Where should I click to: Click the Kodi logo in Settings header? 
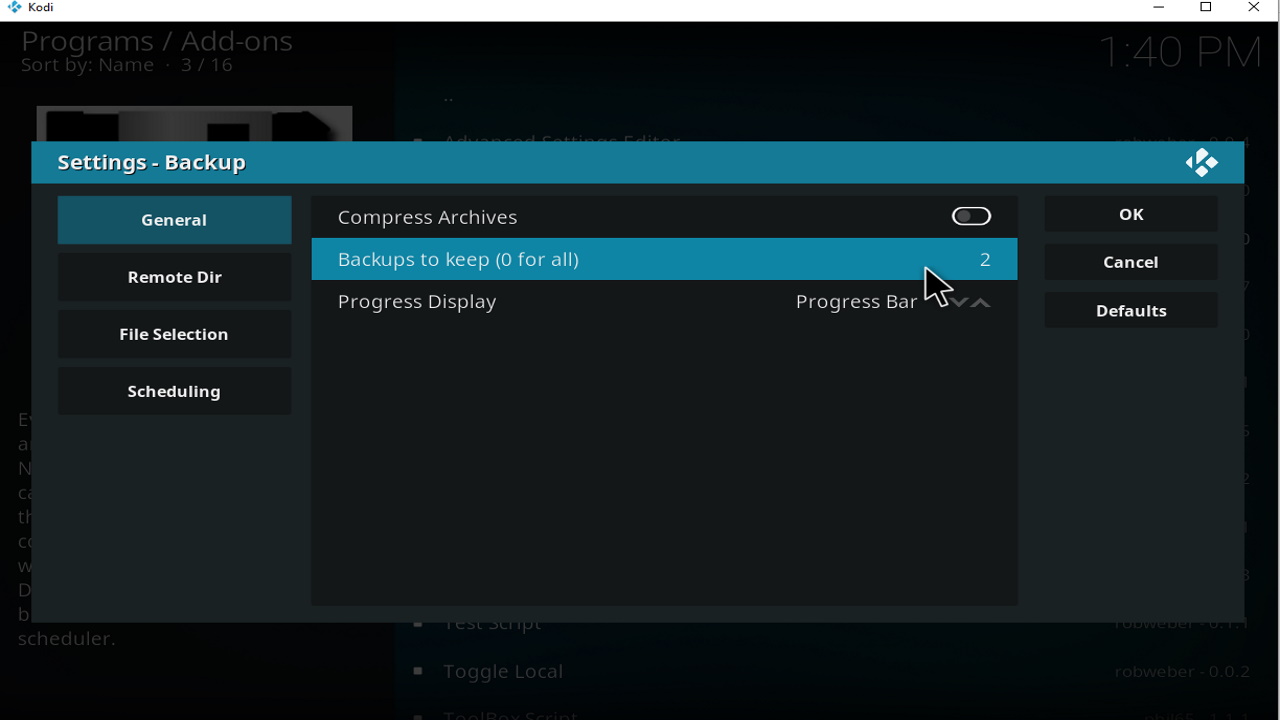click(x=1201, y=163)
